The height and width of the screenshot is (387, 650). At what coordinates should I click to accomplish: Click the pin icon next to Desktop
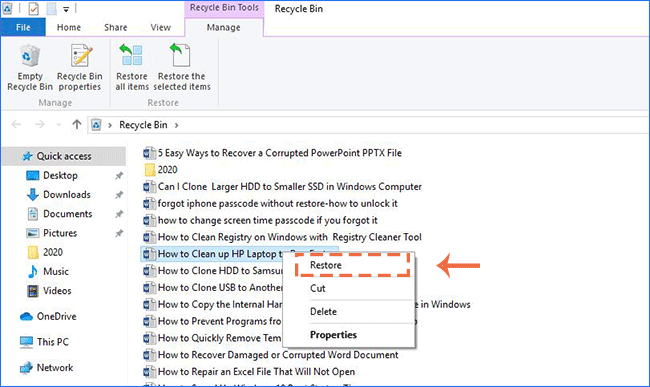119,176
